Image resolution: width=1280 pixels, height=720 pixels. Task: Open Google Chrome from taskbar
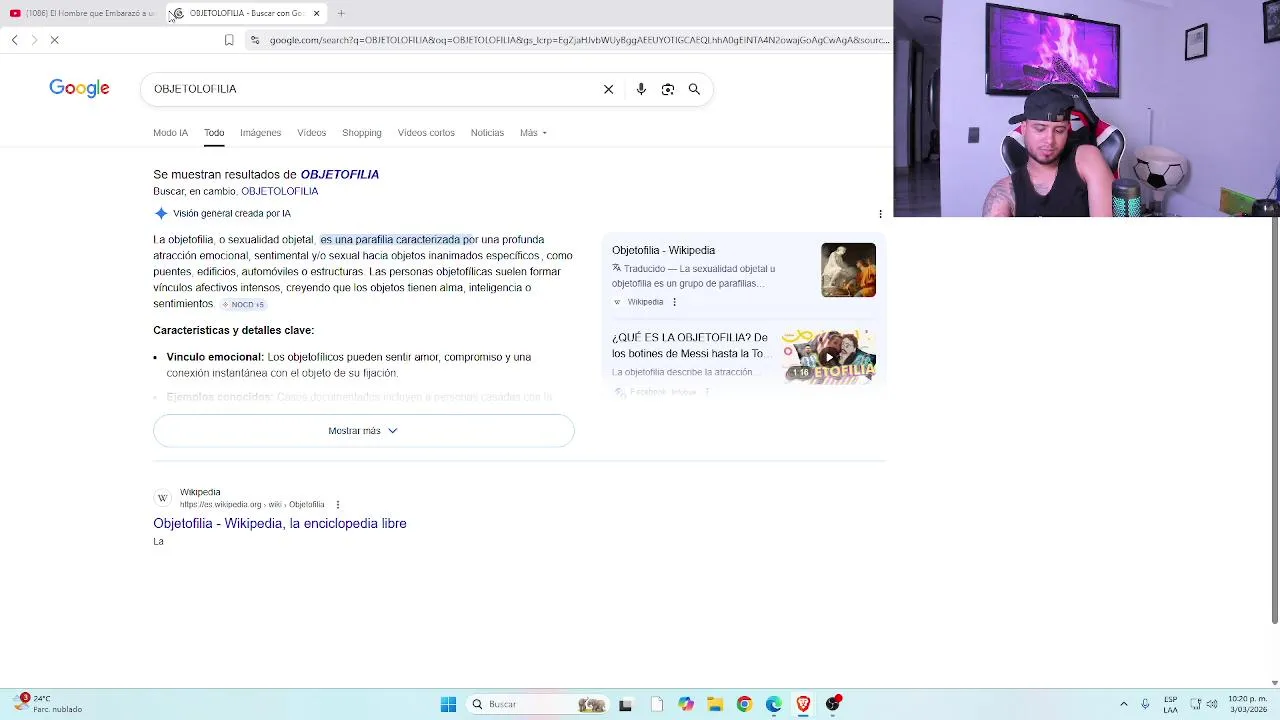click(x=744, y=704)
